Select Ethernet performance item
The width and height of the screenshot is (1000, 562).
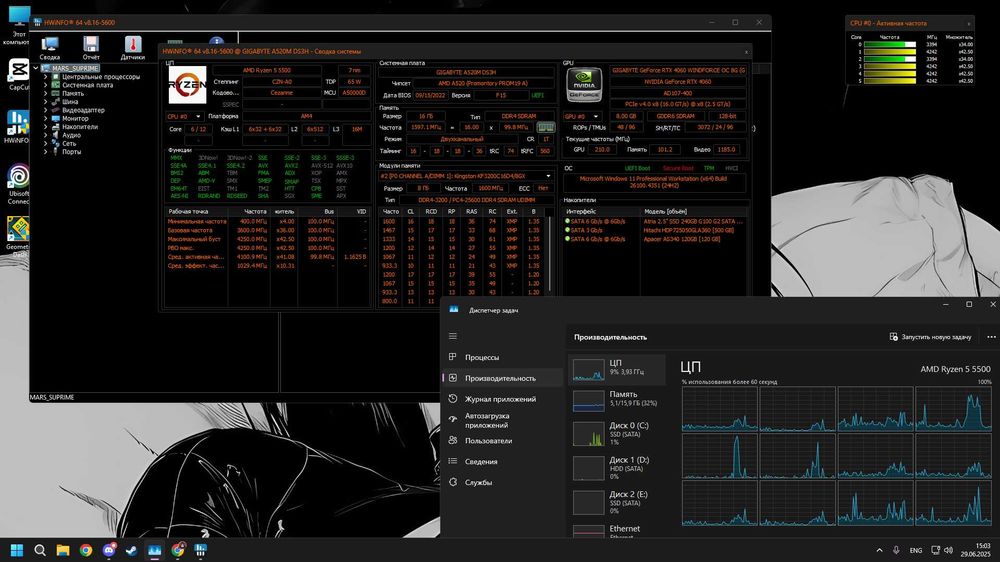pos(617,531)
